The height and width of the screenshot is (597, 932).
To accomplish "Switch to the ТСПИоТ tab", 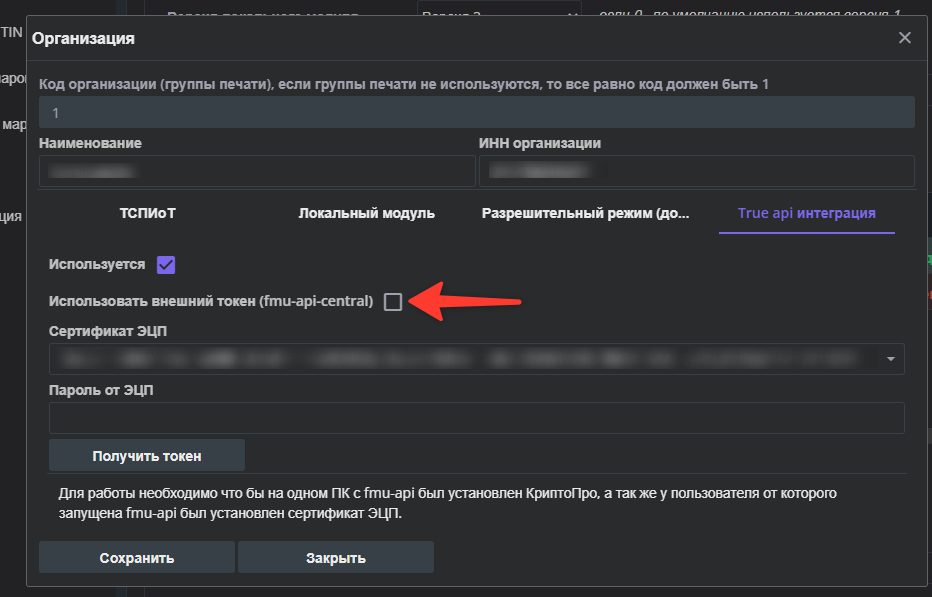I will tap(147, 213).
